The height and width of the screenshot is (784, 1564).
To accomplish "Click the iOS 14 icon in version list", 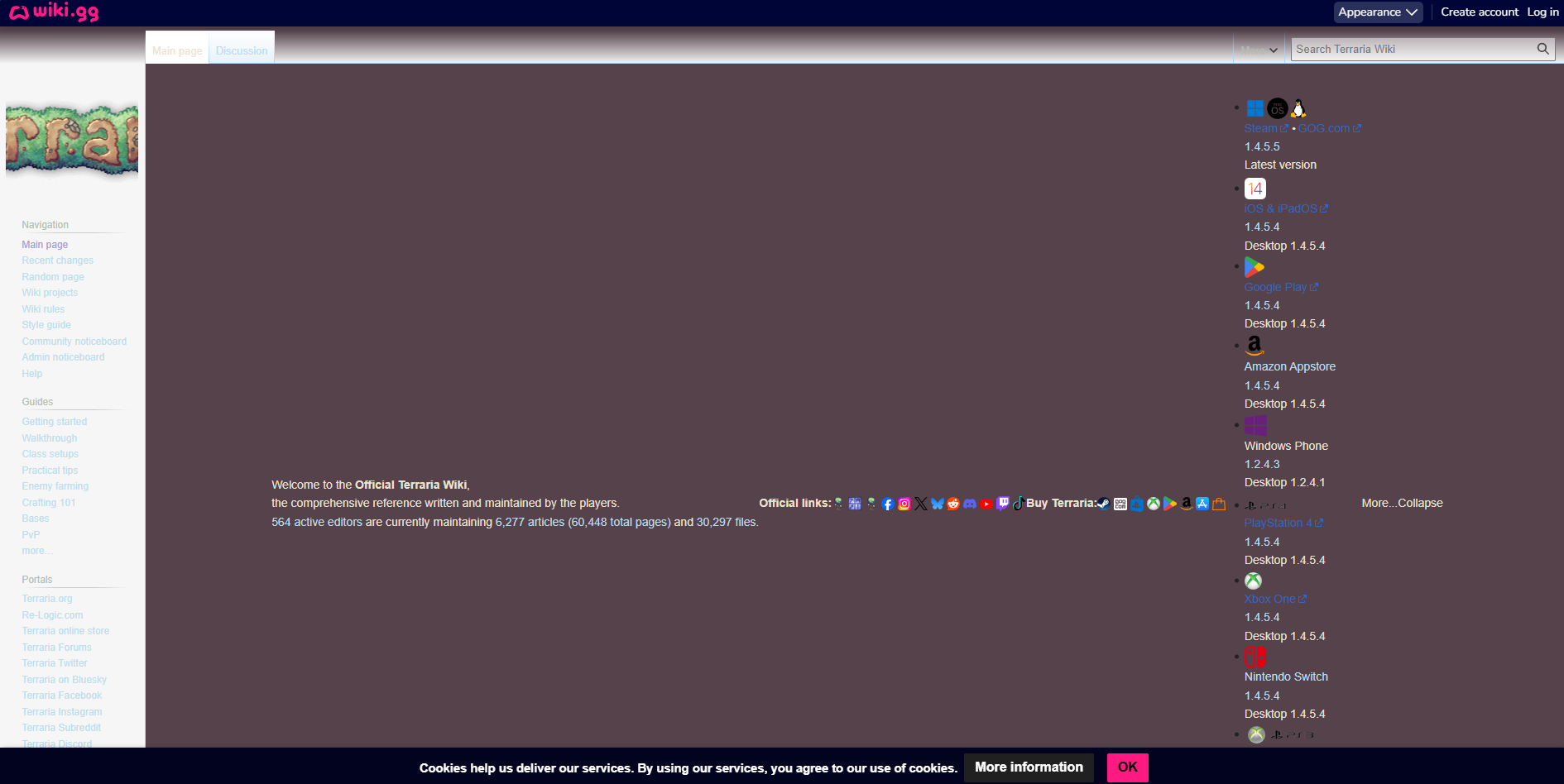I will (1255, 189).
